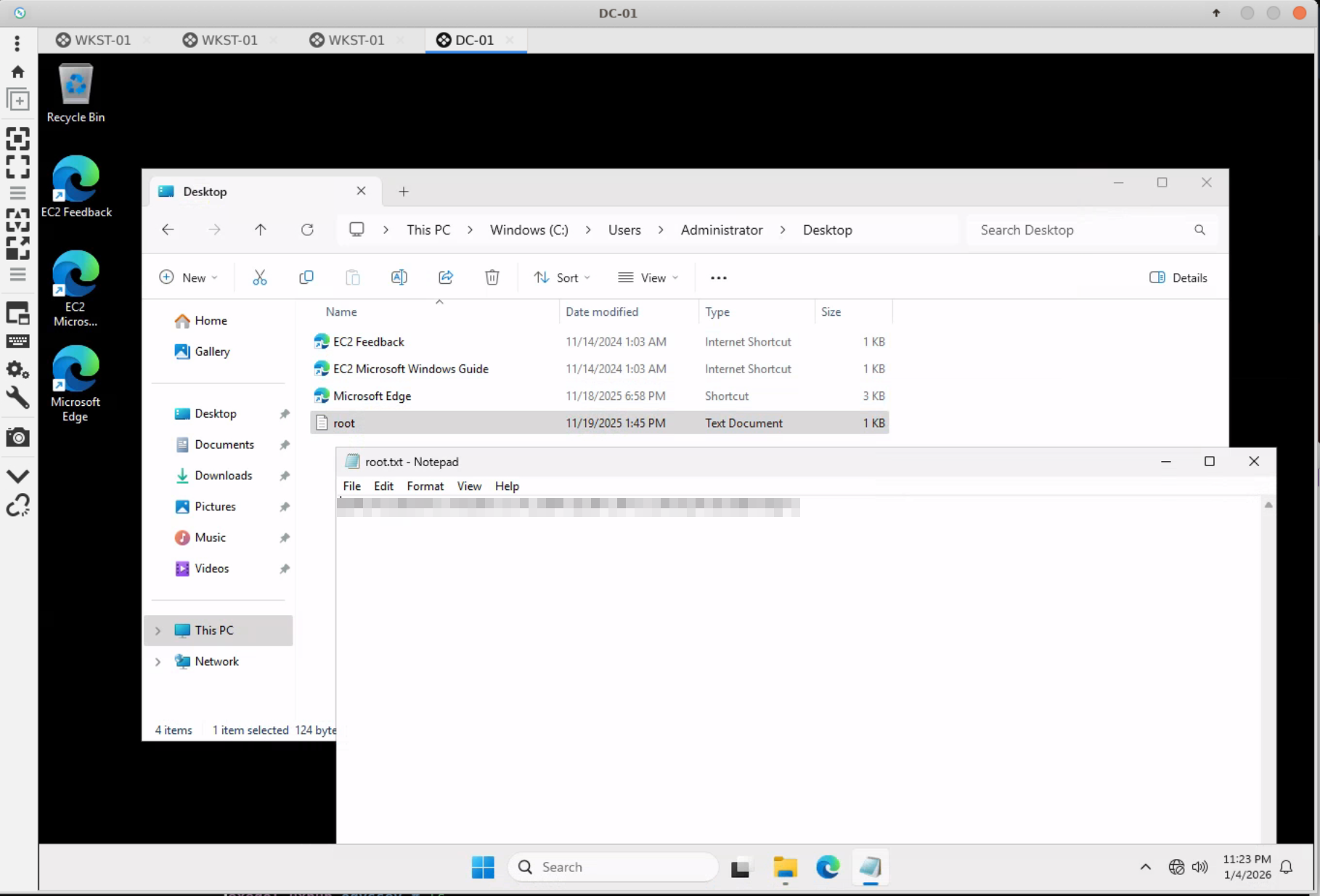Open the settings gear icon in sidebar
The image size is (1320, 896).
pyautogui.click(x=18, y=370)
